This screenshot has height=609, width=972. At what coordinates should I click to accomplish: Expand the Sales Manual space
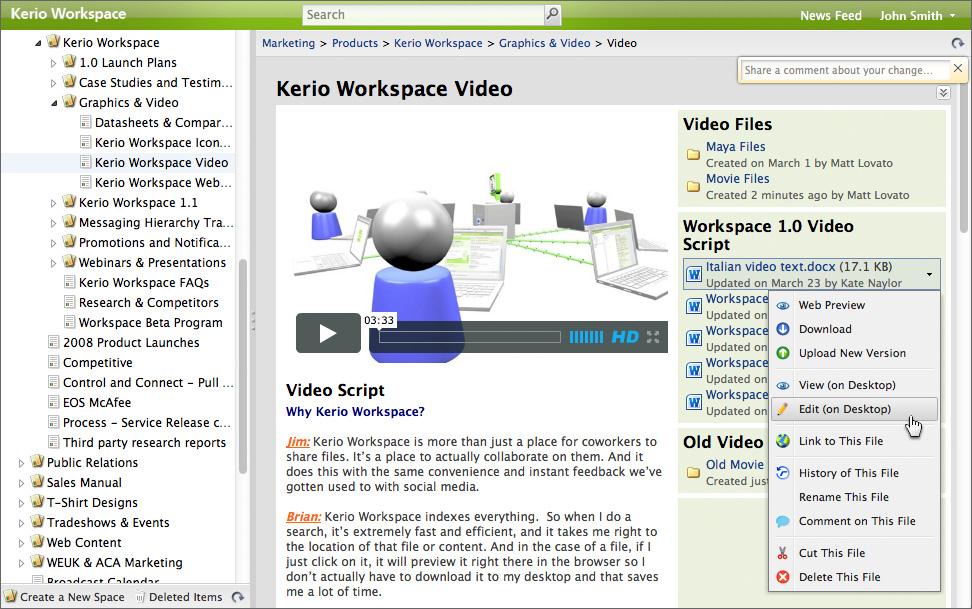point(22,483)
